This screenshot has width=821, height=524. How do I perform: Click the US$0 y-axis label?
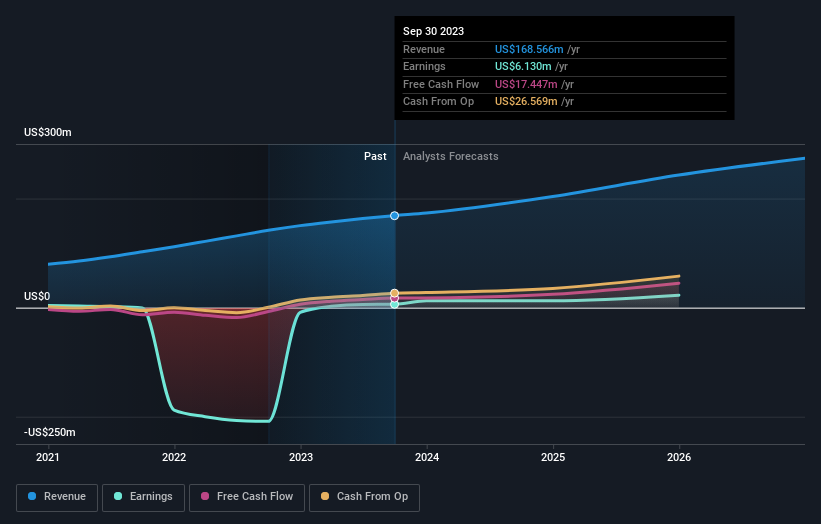37,296
